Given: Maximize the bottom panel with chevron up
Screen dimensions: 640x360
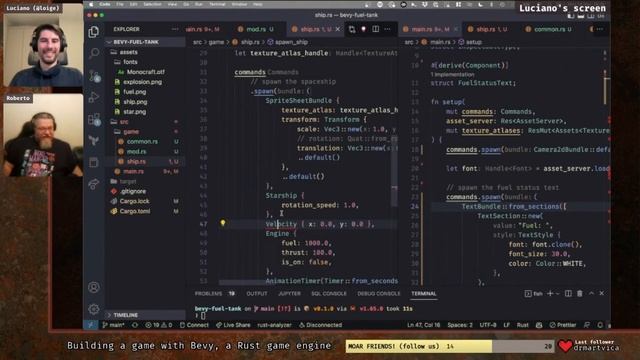Looking at the screenshot, I should click(x=591, y=293).
